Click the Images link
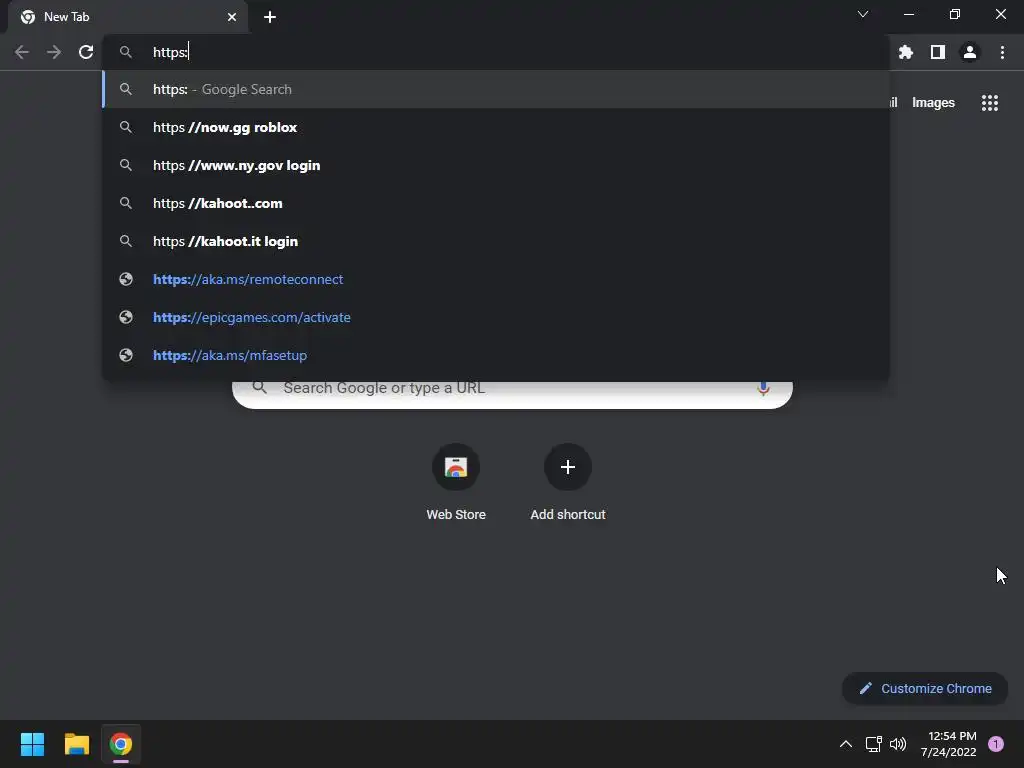The width and height of the screenshot is (1024, 768). click(x=933, y=103)
